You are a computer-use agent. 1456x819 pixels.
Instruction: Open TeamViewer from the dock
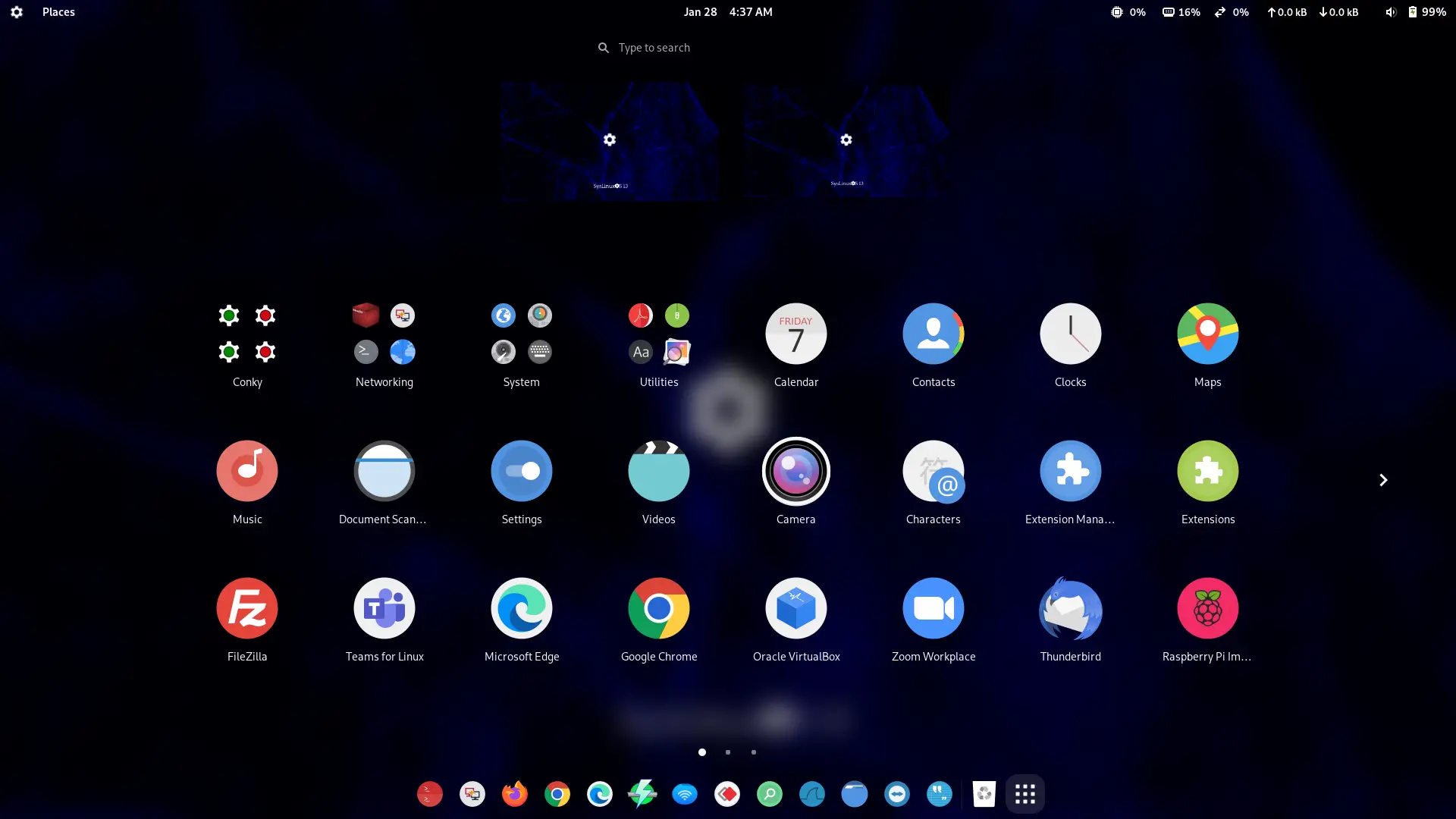[896, 794]
